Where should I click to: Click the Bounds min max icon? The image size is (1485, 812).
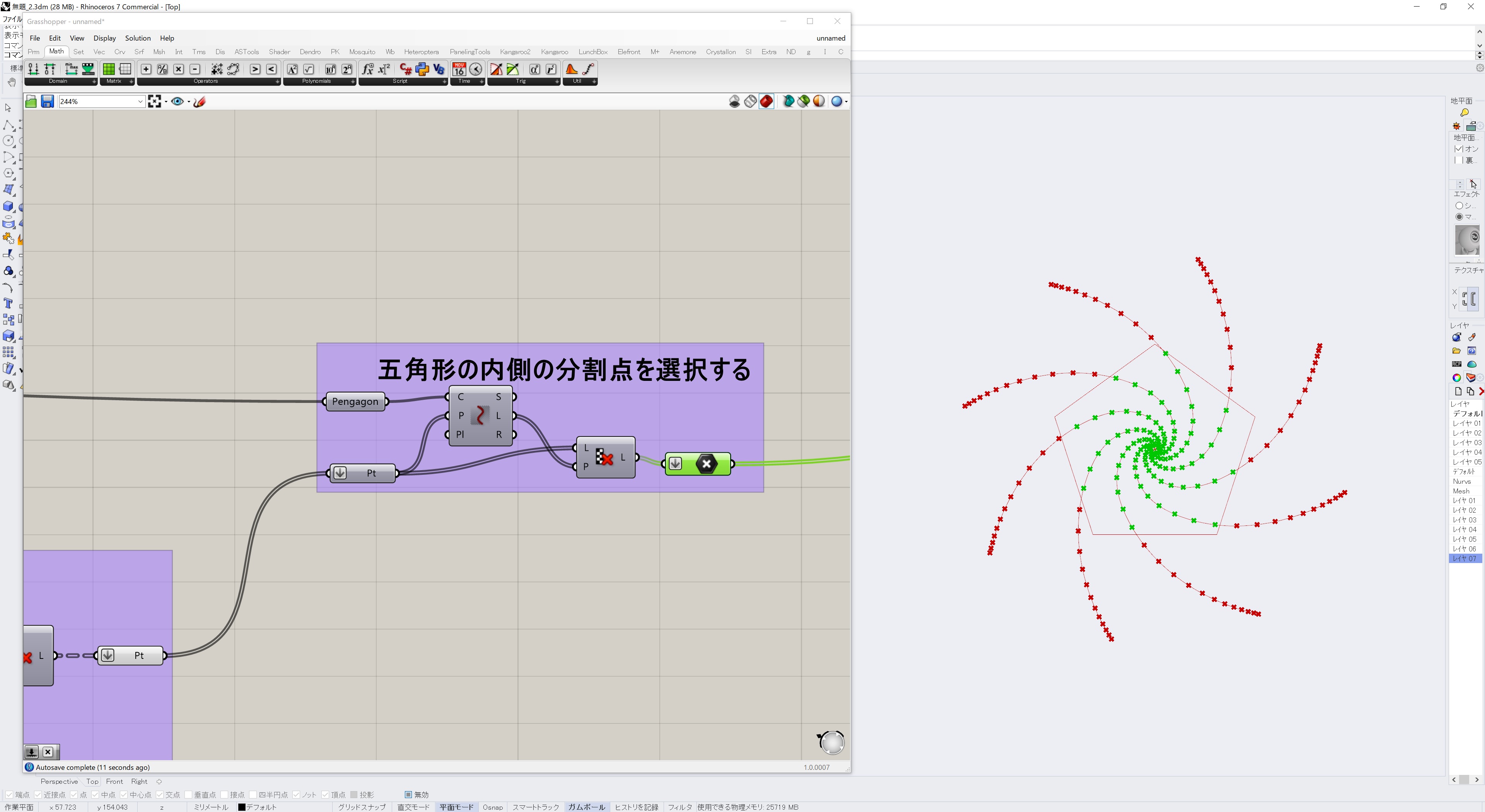(72, 69)
